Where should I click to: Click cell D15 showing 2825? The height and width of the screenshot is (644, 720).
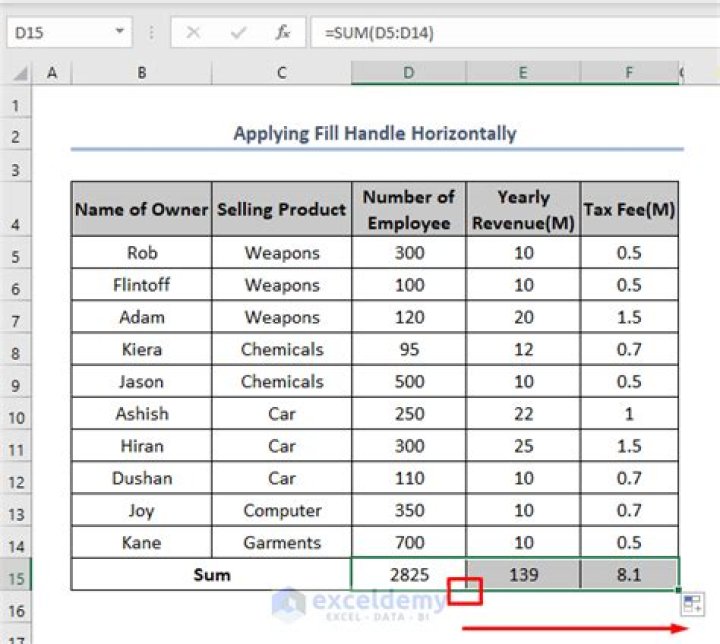(409, 575)
